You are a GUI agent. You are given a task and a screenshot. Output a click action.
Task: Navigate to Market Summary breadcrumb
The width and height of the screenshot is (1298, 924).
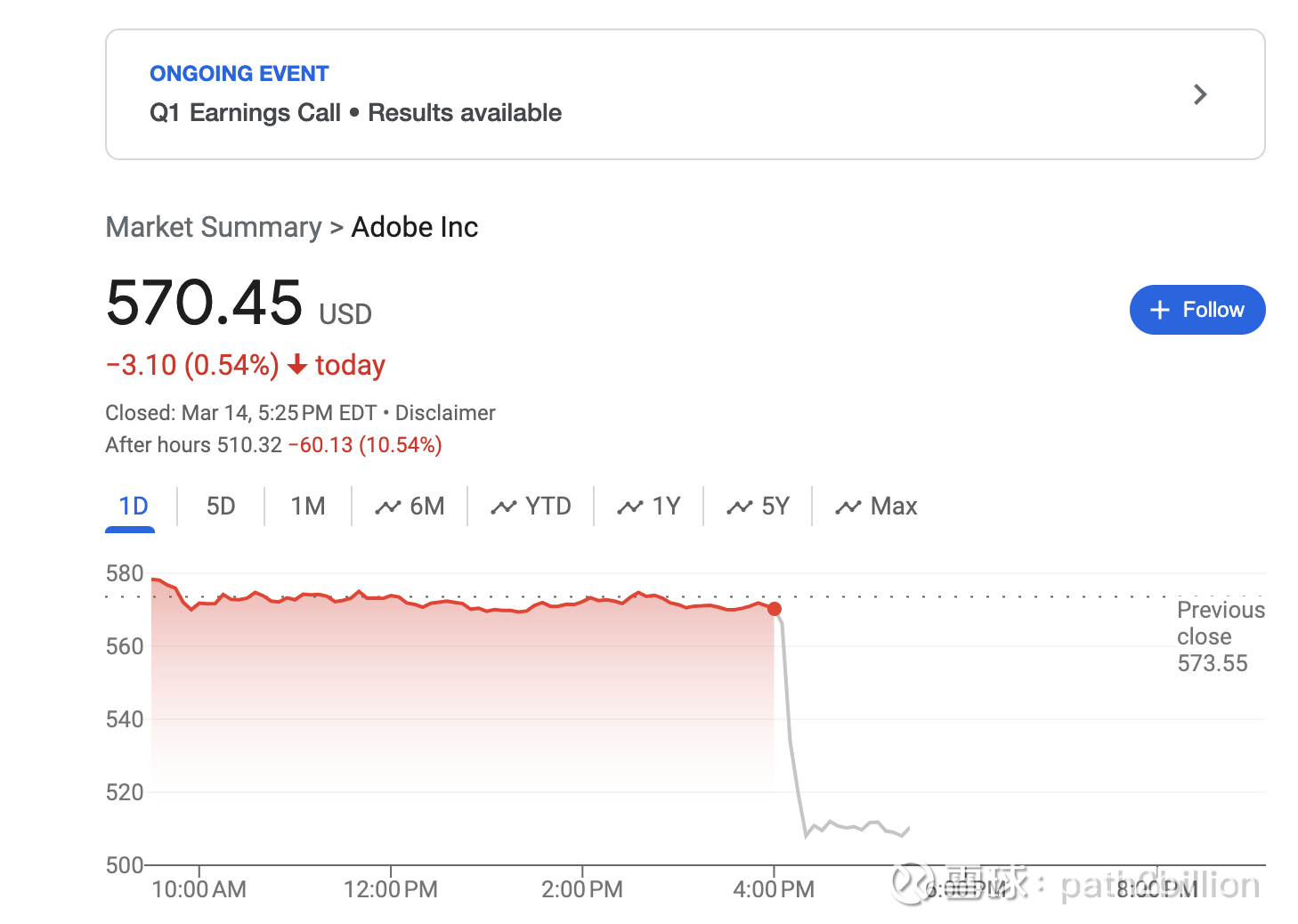tap(213, 227)
